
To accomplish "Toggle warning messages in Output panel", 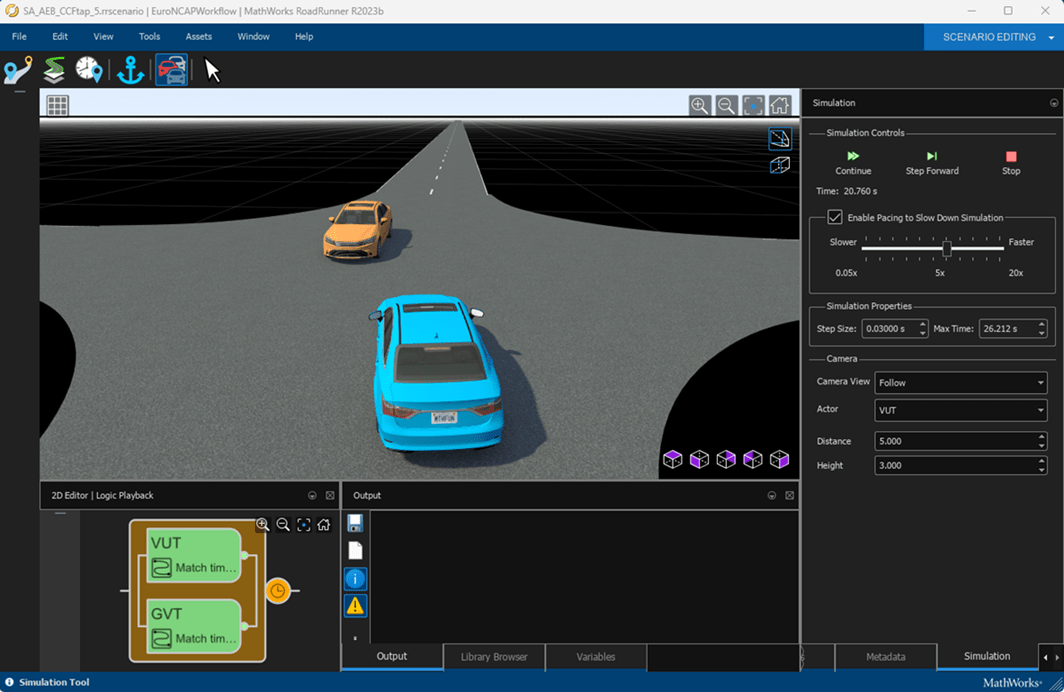I will click(355, 605).
